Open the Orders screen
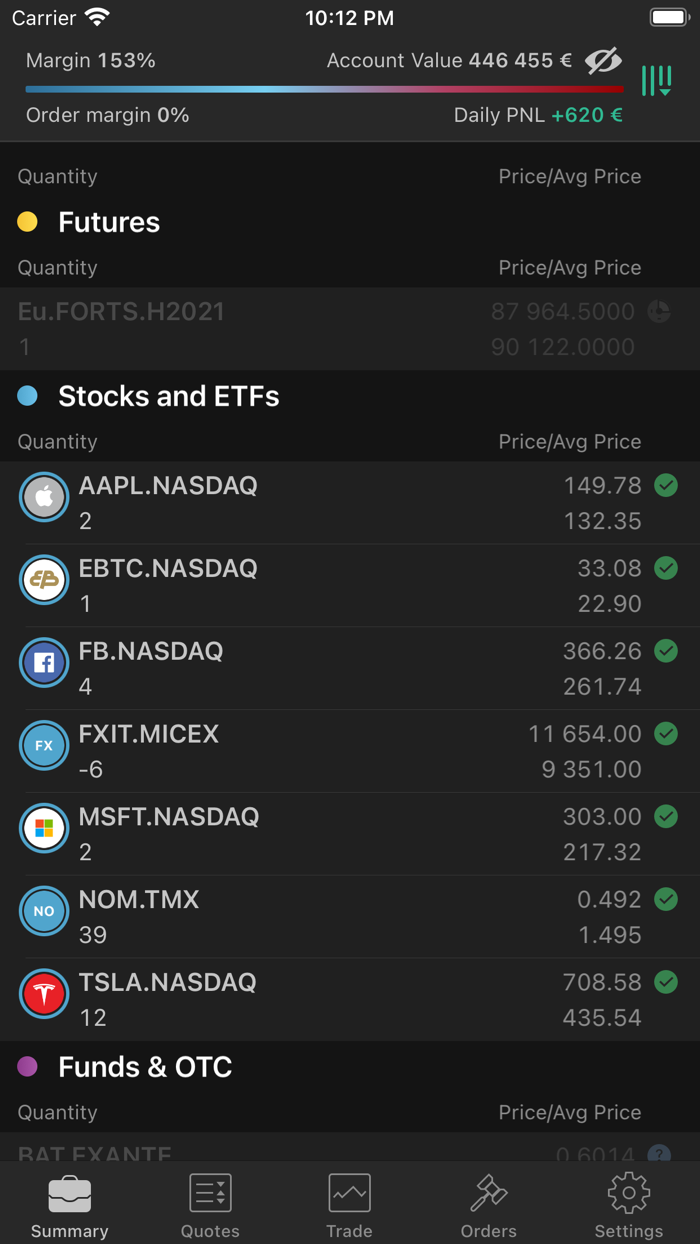The image size is (700, 1244). point(488,1203)
